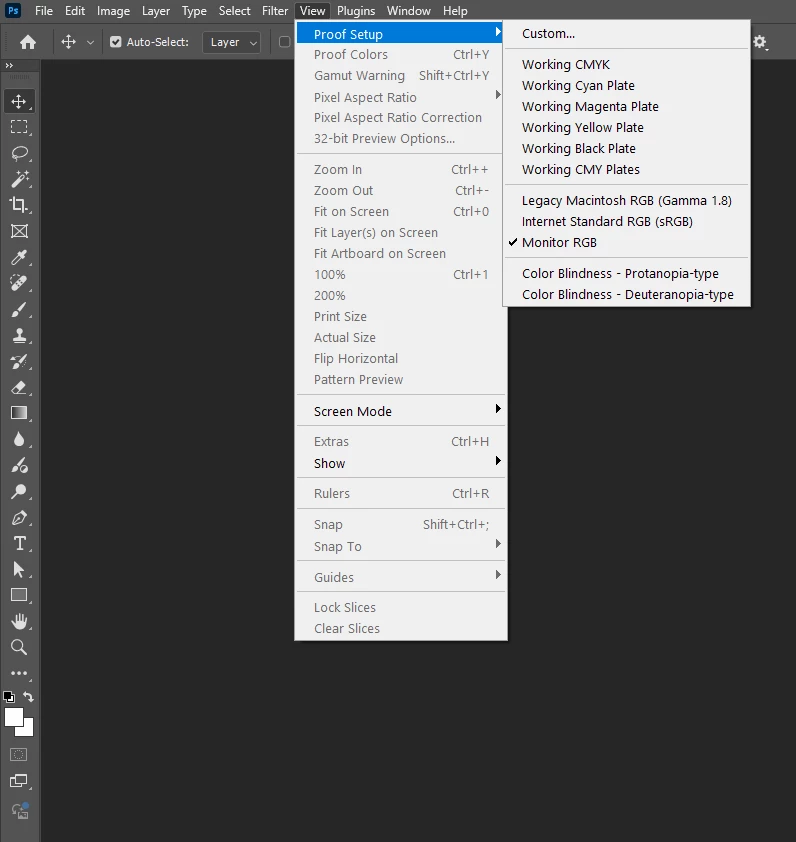Toggle the Auto-Select checkbox
The image size is (796, 842).
point(115,42)
